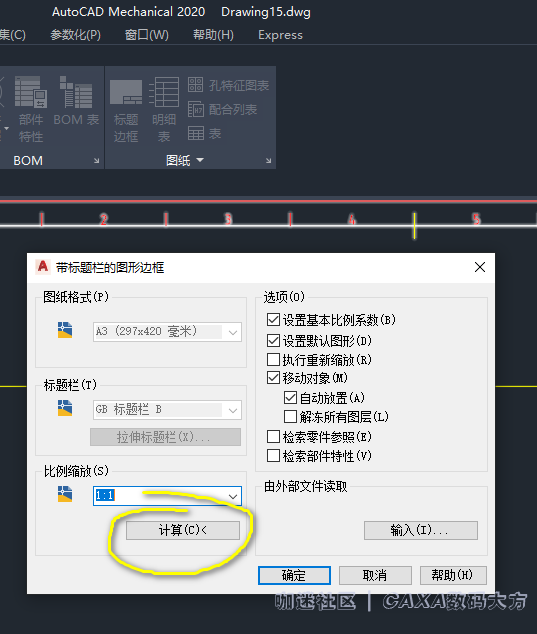
Task: Click the 拉伸标题栏(X)... button
Action: click(x=165, y=437)
